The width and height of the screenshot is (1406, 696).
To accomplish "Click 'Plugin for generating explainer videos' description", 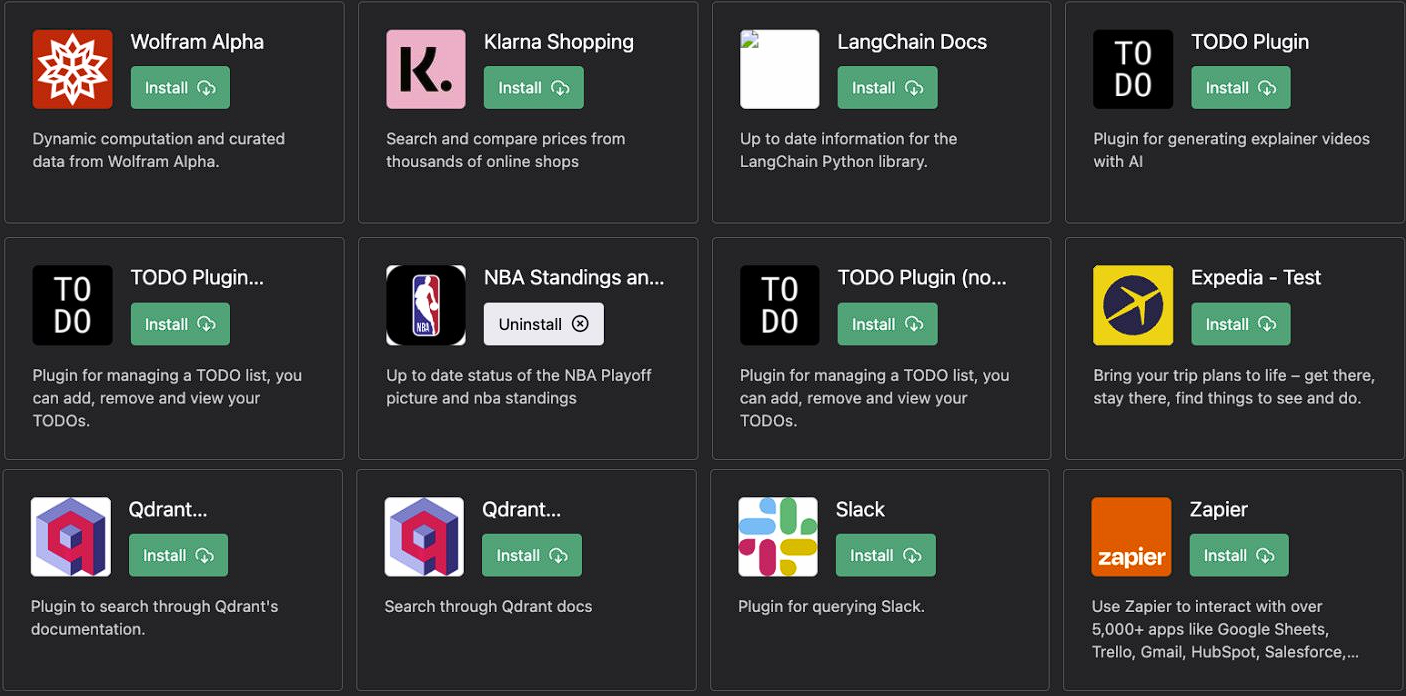I will tap(1231, 150).
